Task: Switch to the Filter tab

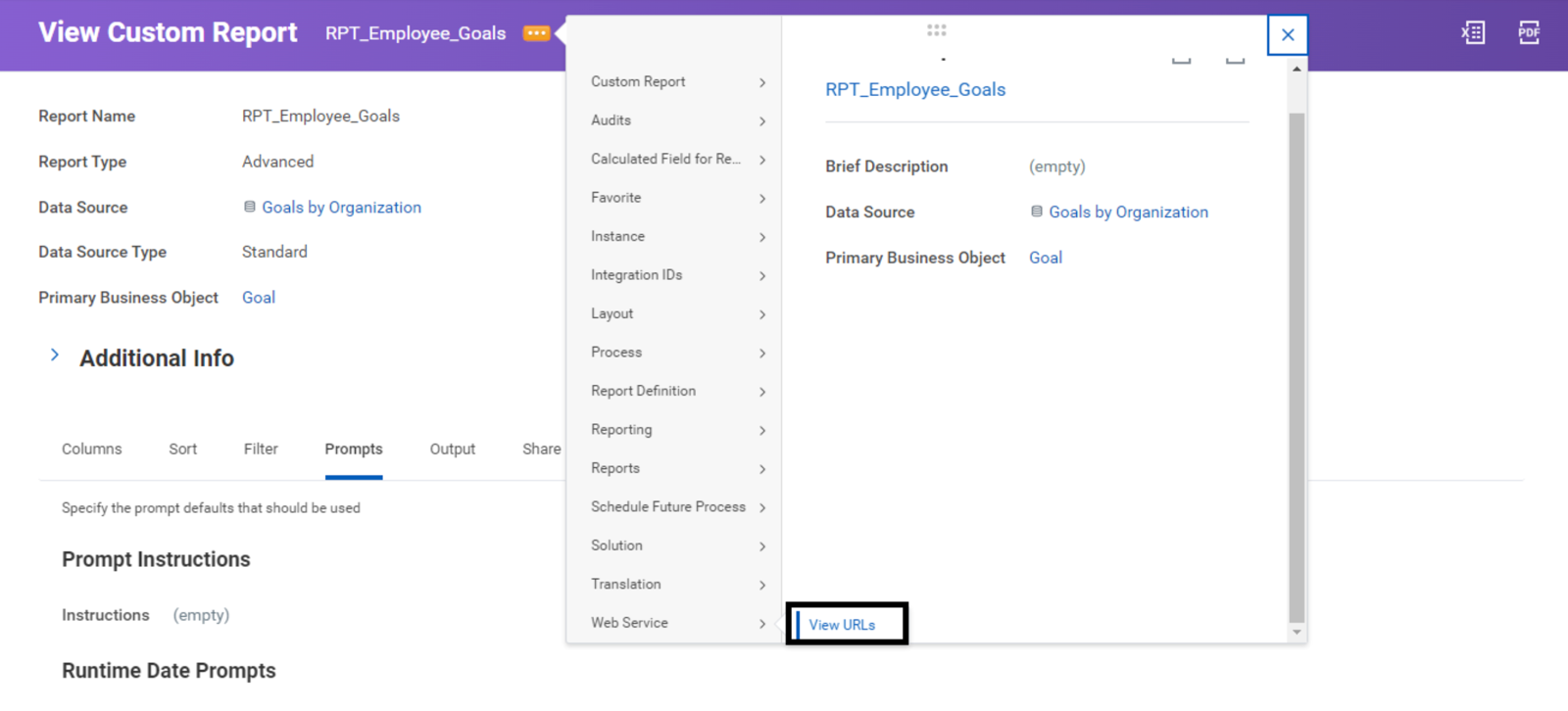Action: 261,449
